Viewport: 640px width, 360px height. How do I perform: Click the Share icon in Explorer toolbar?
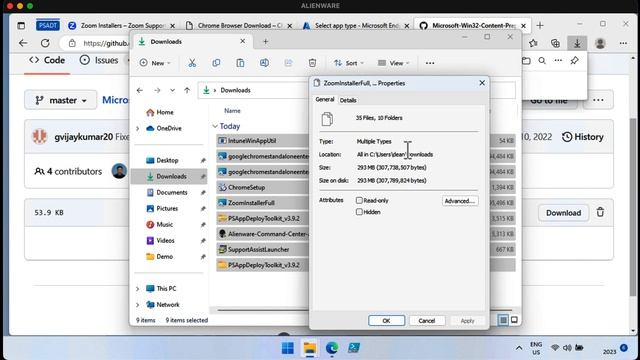288,63
